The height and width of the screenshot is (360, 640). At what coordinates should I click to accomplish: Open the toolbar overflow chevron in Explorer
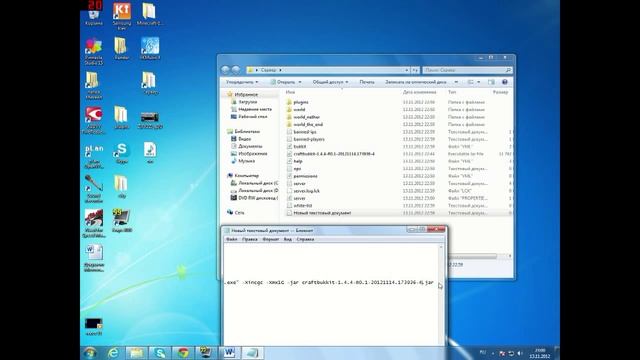coord(456,82)
